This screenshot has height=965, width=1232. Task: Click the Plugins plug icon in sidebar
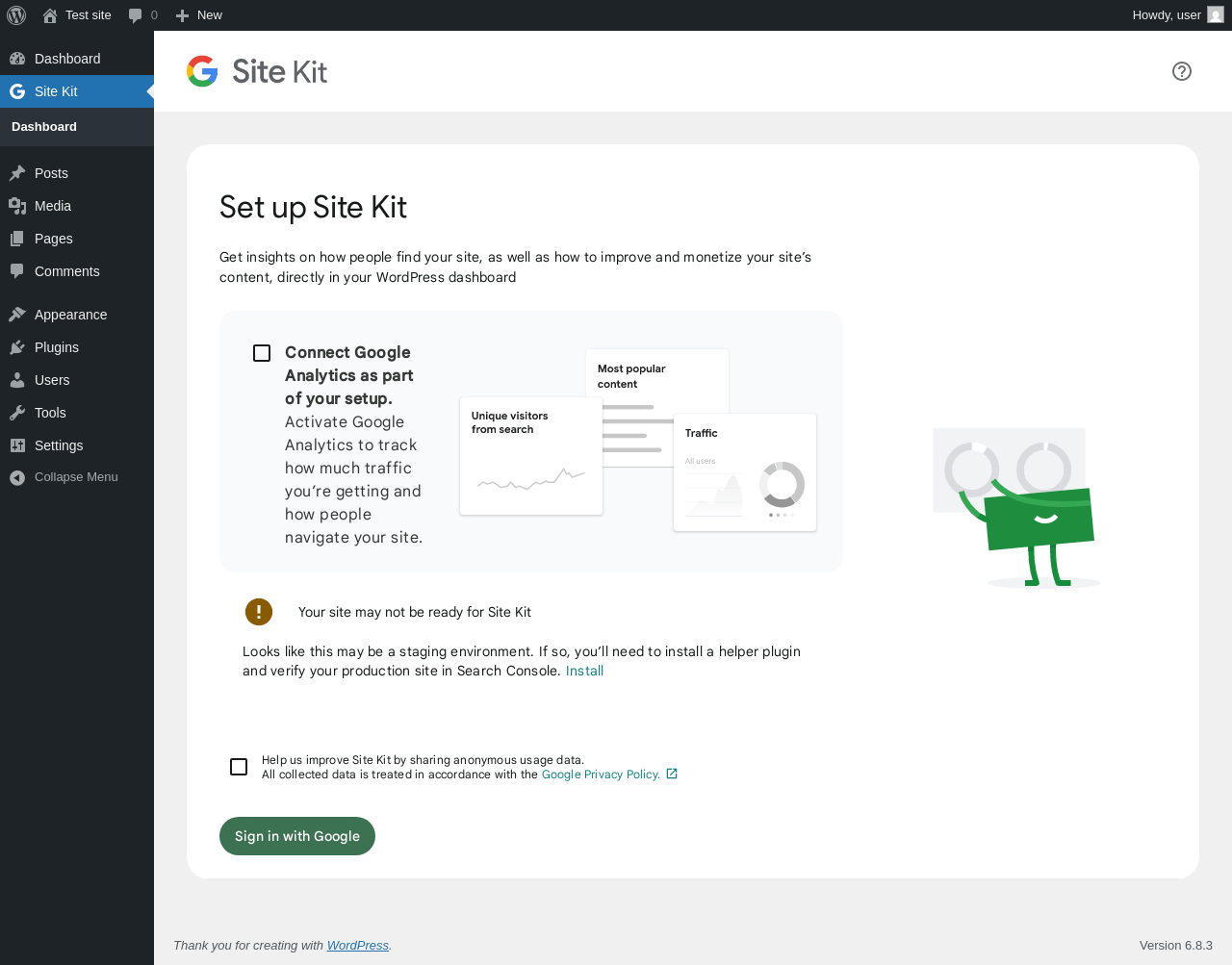point(17,347)
